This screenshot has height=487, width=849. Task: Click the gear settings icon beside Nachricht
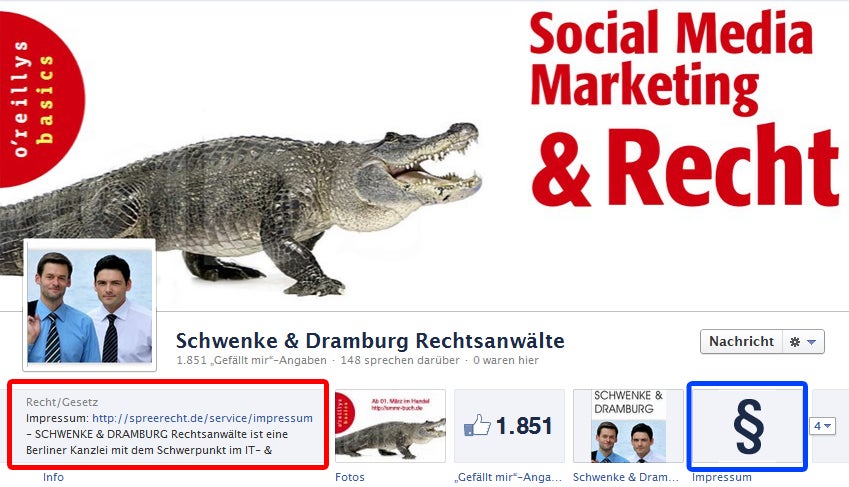pos(794,342)
